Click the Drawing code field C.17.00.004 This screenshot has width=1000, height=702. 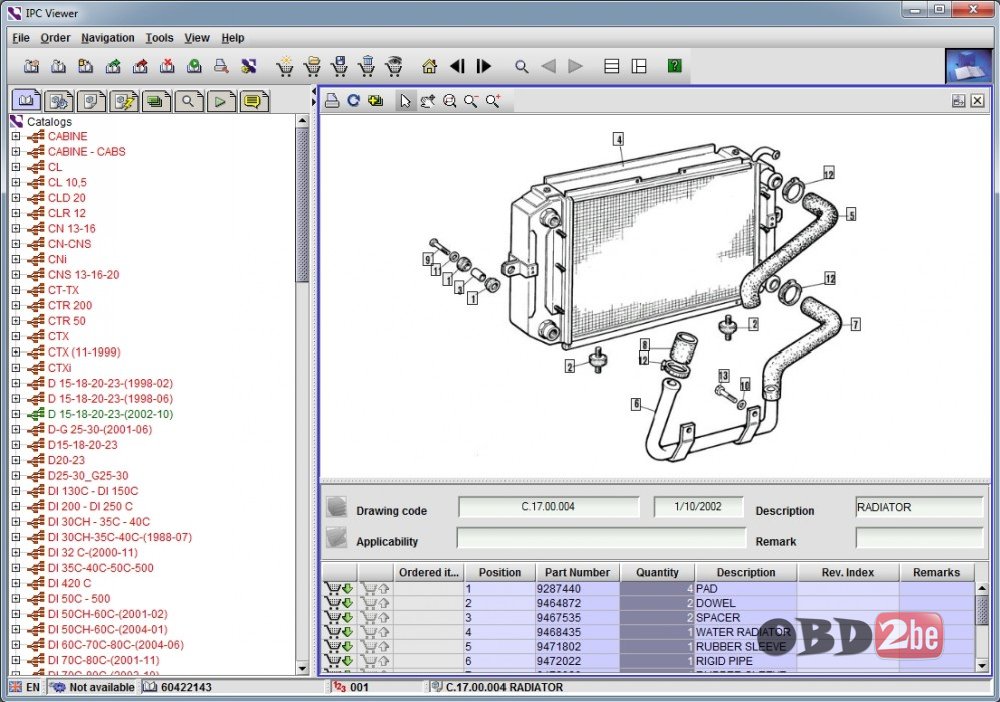coord(548,507)
